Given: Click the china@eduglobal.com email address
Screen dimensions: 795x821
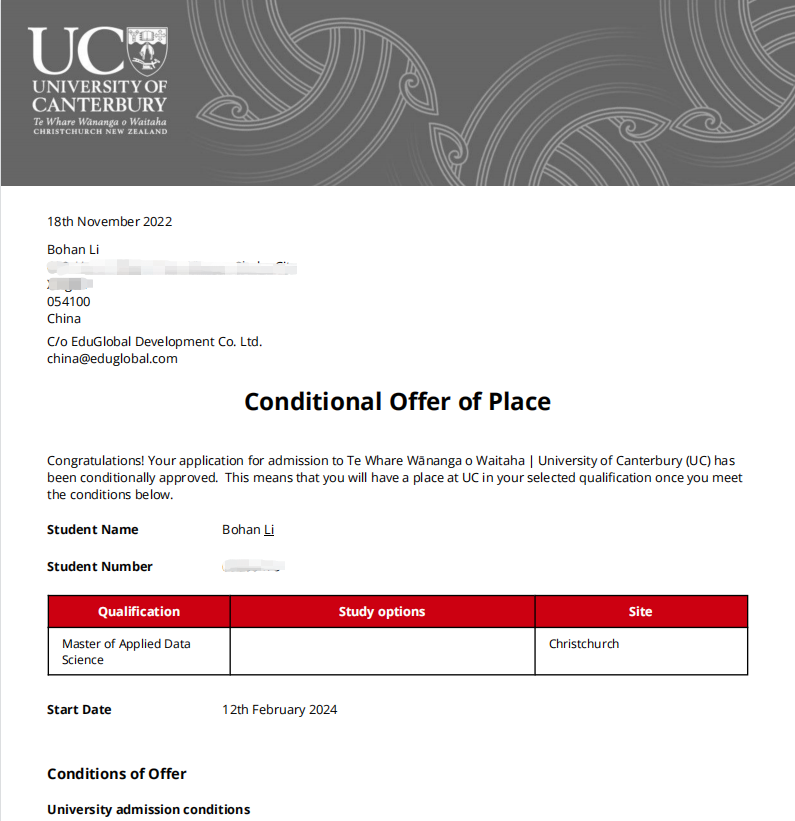Looking at the screenshot, I should pyautogui.click(x=112, y=358).
